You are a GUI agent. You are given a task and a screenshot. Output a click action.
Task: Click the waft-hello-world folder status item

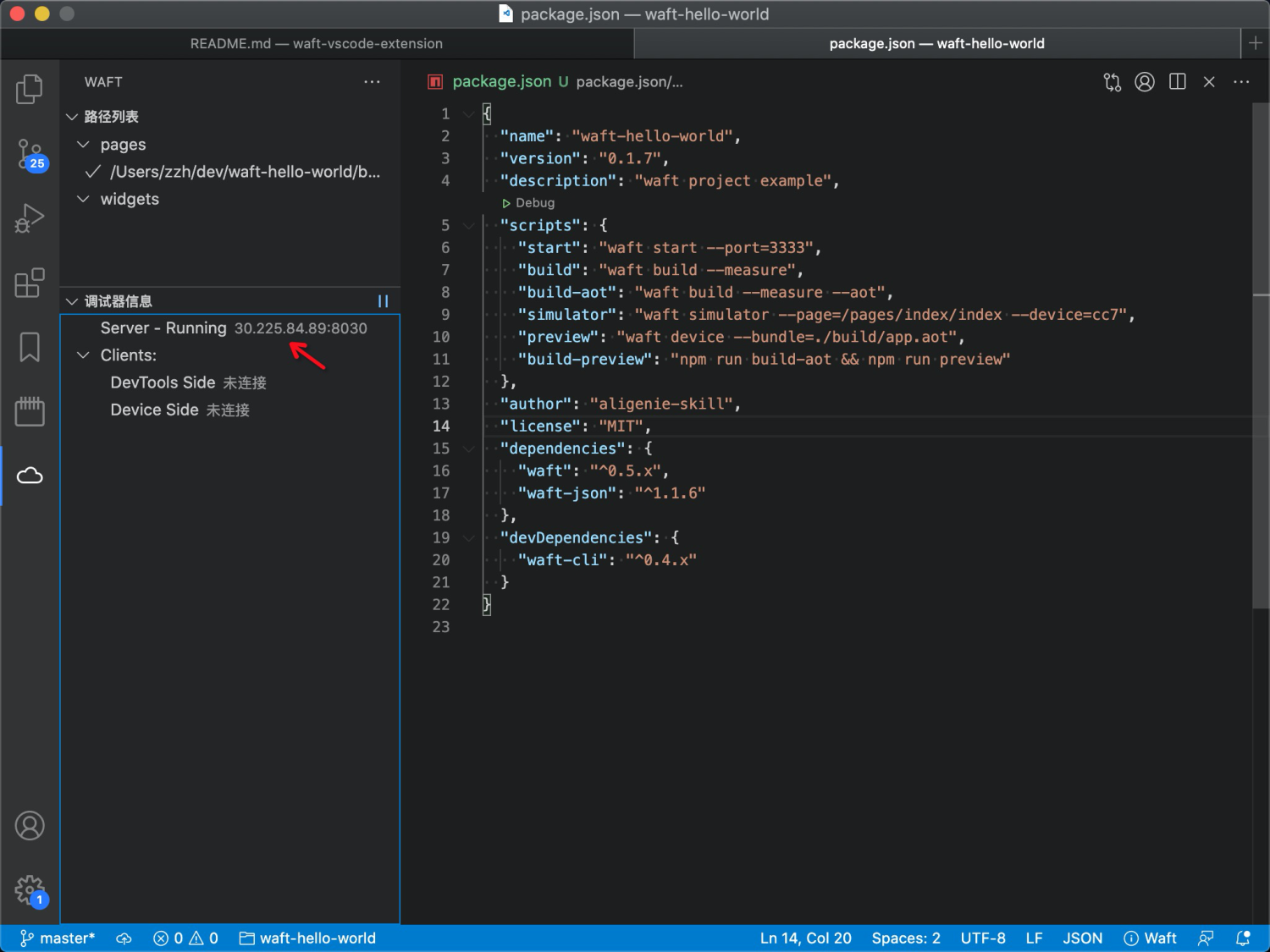tap(307, 938)
